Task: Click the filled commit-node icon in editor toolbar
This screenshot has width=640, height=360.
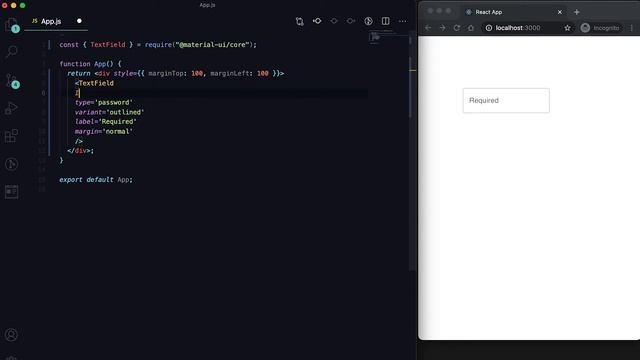Action: (x=317, y=21)
